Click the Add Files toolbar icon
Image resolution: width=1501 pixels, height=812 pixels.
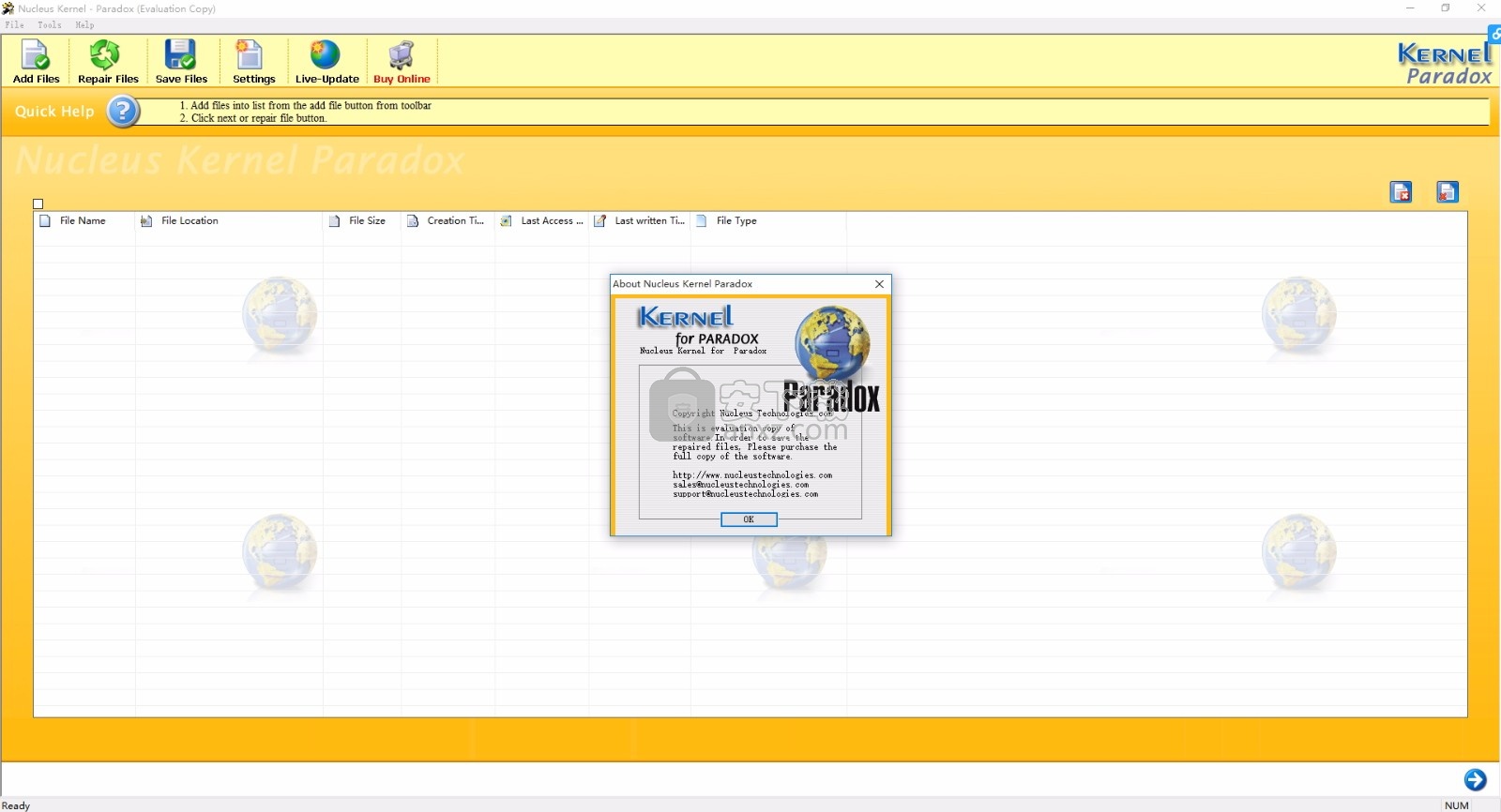tap(36, 62)
